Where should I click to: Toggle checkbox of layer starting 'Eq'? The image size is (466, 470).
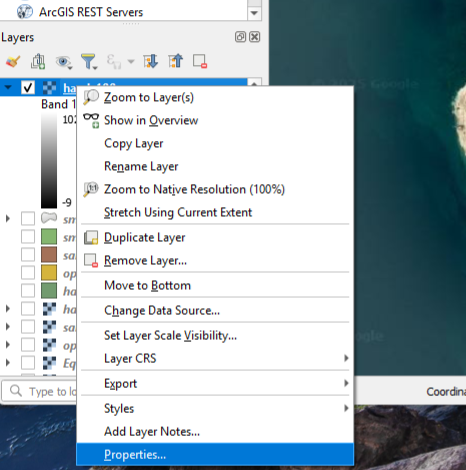point(28,363)
